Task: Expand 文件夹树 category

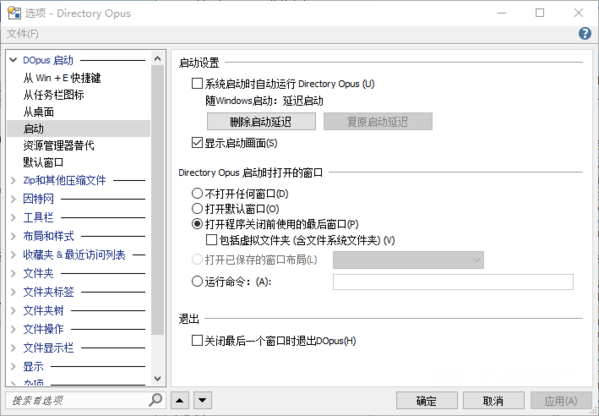Action: [13, 311]
